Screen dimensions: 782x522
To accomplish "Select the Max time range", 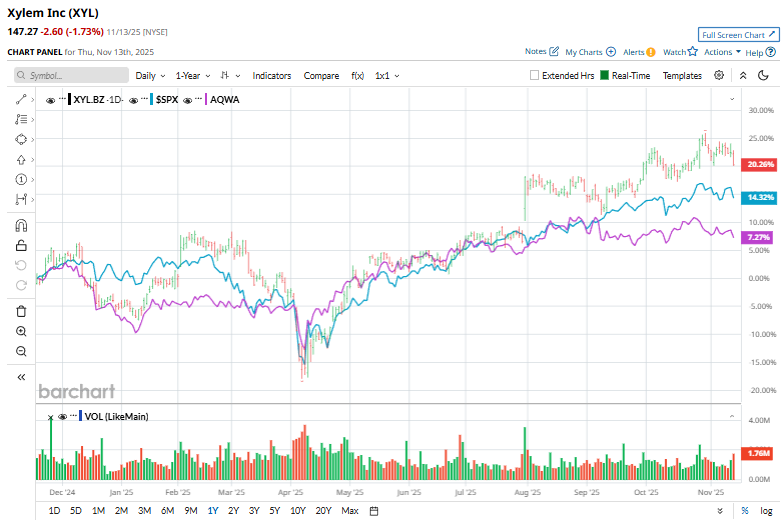I will [x=350, y=511].
